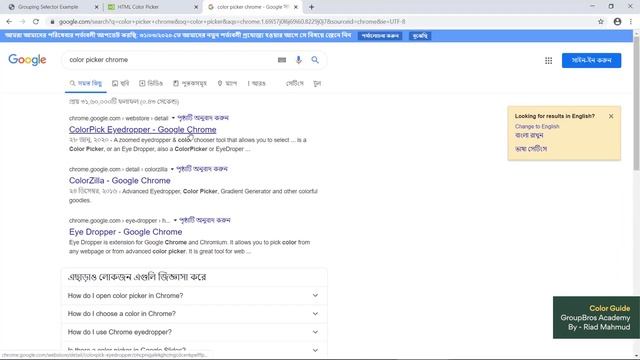Click translate page link for Eye Dropper result
The width and height of the screenshot is (640, 360).
tap(204, 220)
